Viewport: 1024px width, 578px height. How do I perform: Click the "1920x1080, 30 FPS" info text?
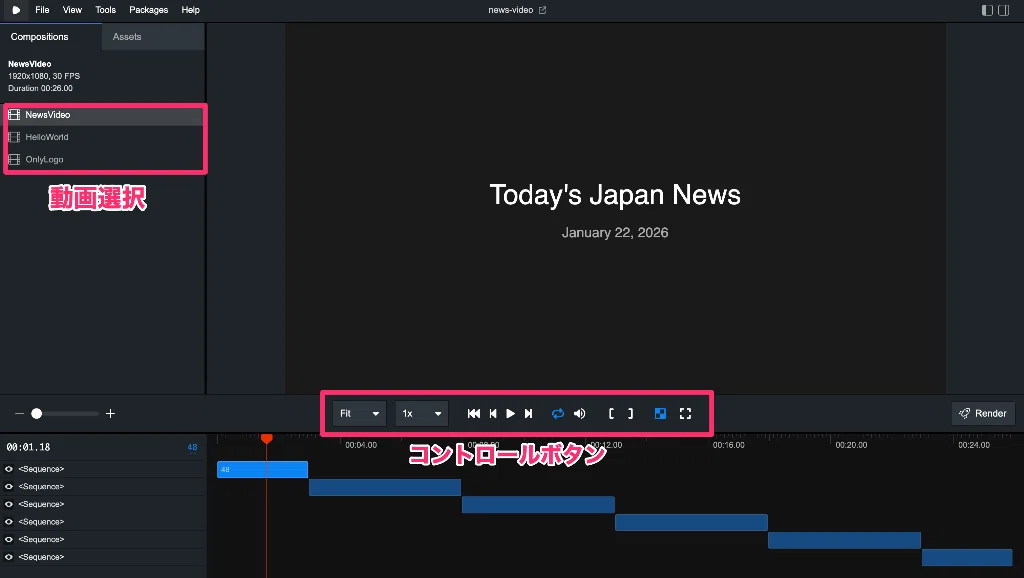(44, 76)
